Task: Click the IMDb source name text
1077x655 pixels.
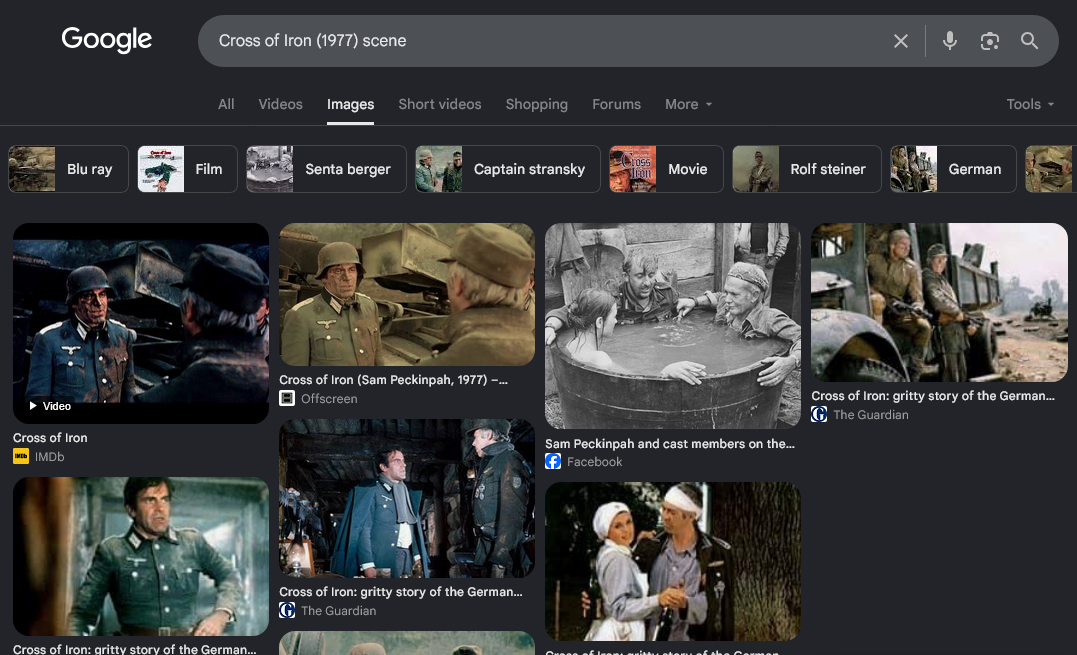Action: coord(49,457)
